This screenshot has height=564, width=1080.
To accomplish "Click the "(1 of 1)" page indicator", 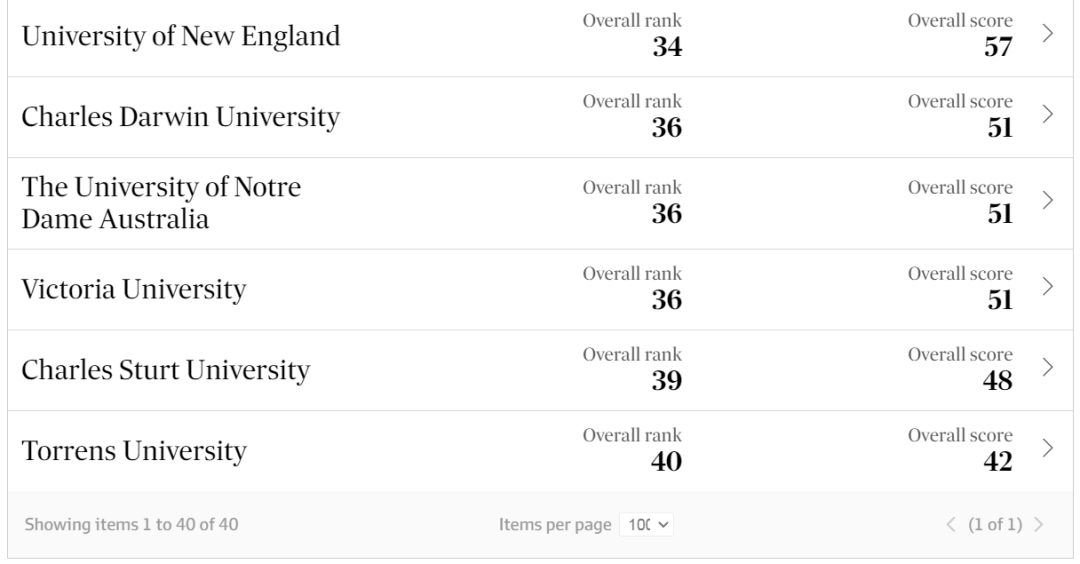I will click(997, 524).
